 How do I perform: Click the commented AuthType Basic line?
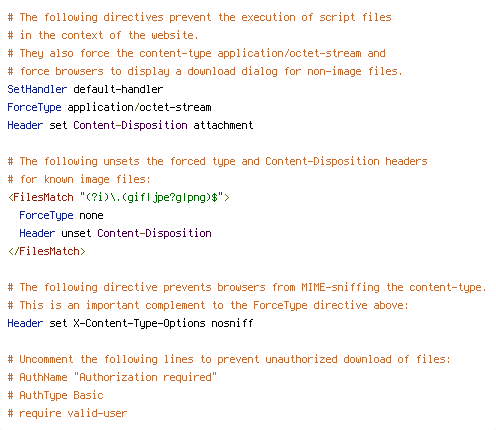pyautogui.click(x=55, y=396)
